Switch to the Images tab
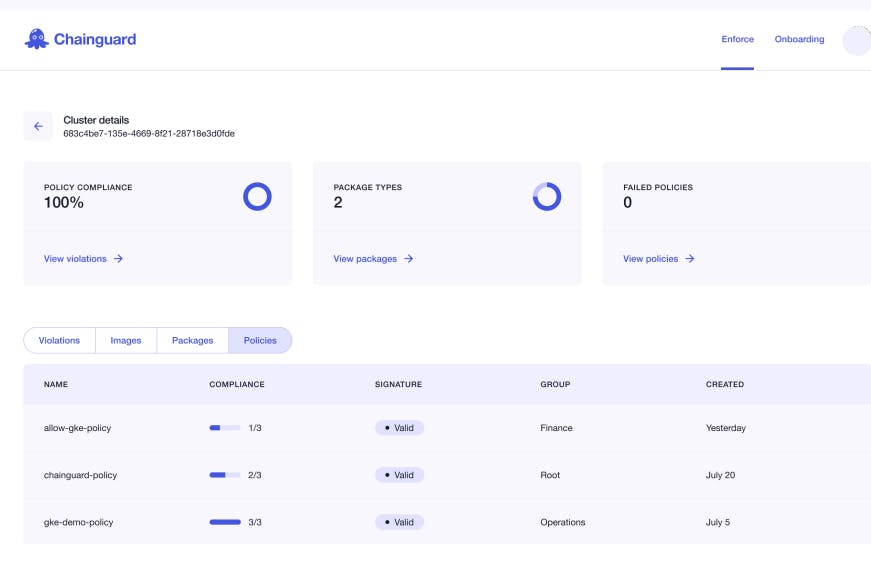The width and height of the screenshot is (871, 576). pos(126,341)
